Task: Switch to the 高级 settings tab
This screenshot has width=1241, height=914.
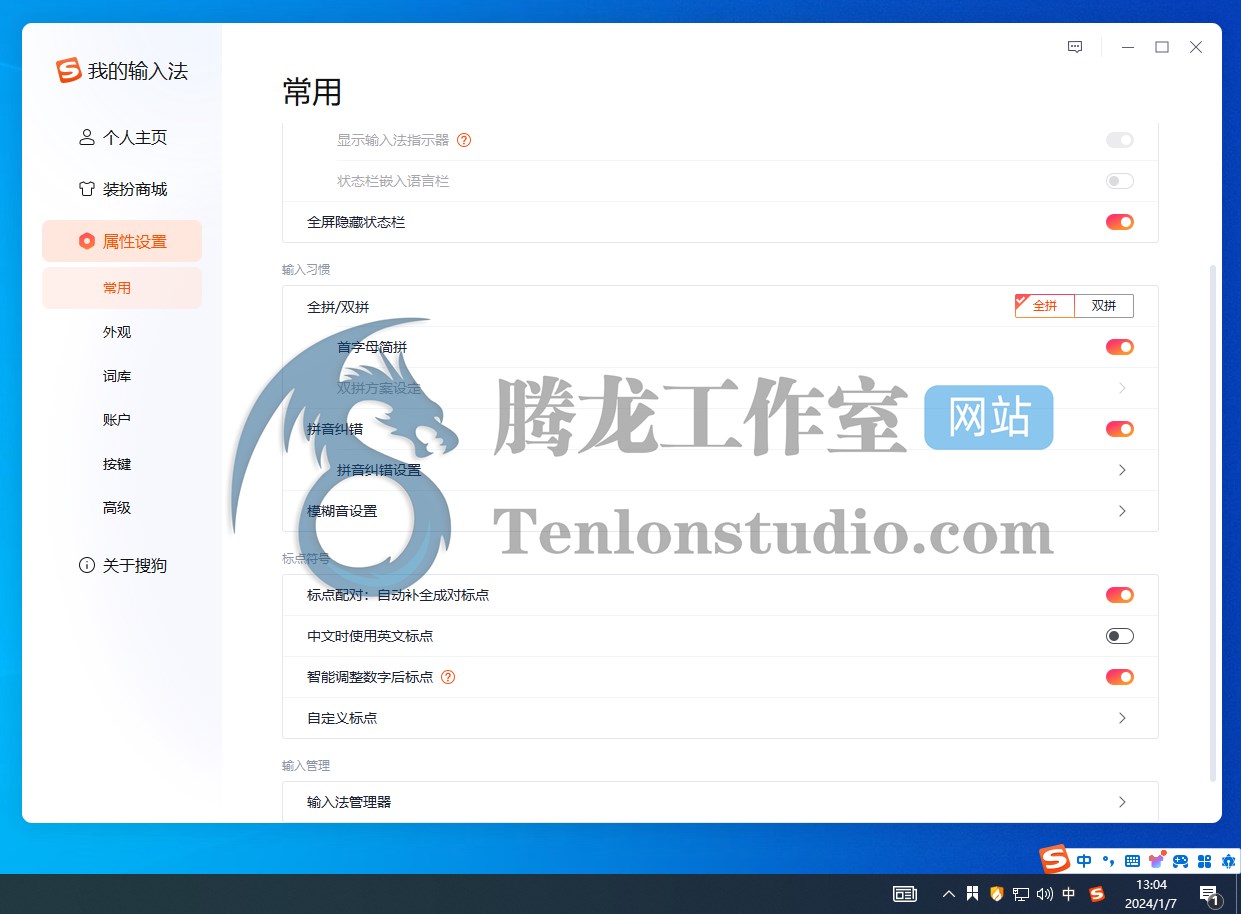Action: coord(117,508)
